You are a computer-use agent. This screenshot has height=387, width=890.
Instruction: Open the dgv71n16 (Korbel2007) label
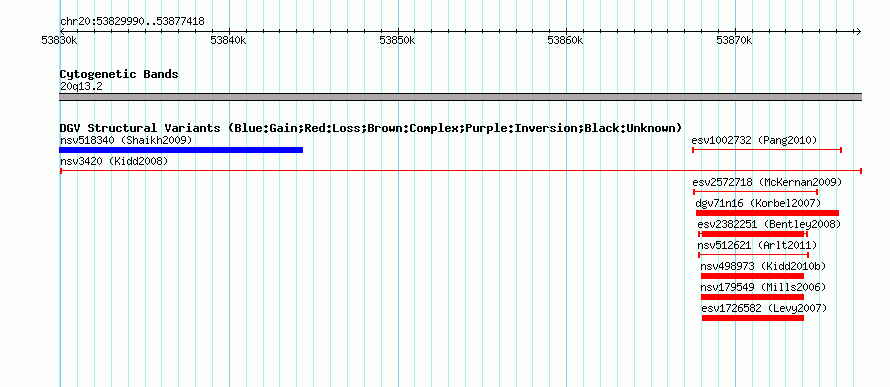pos(758,203)
